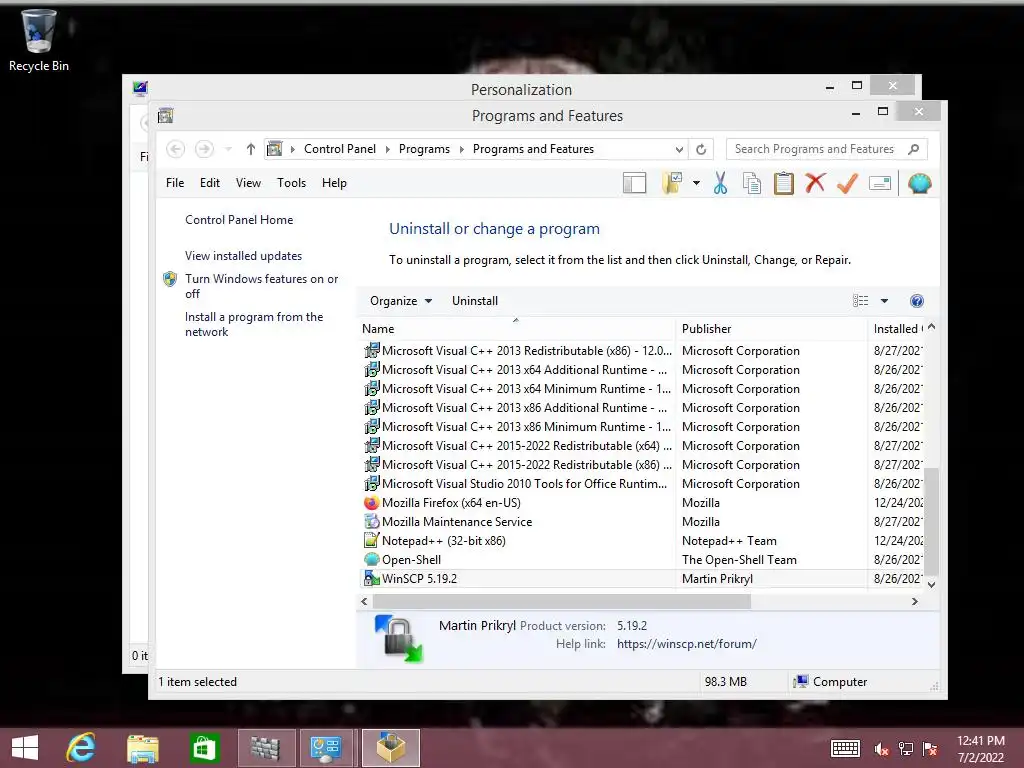Open the File menu

click(175, 183)
